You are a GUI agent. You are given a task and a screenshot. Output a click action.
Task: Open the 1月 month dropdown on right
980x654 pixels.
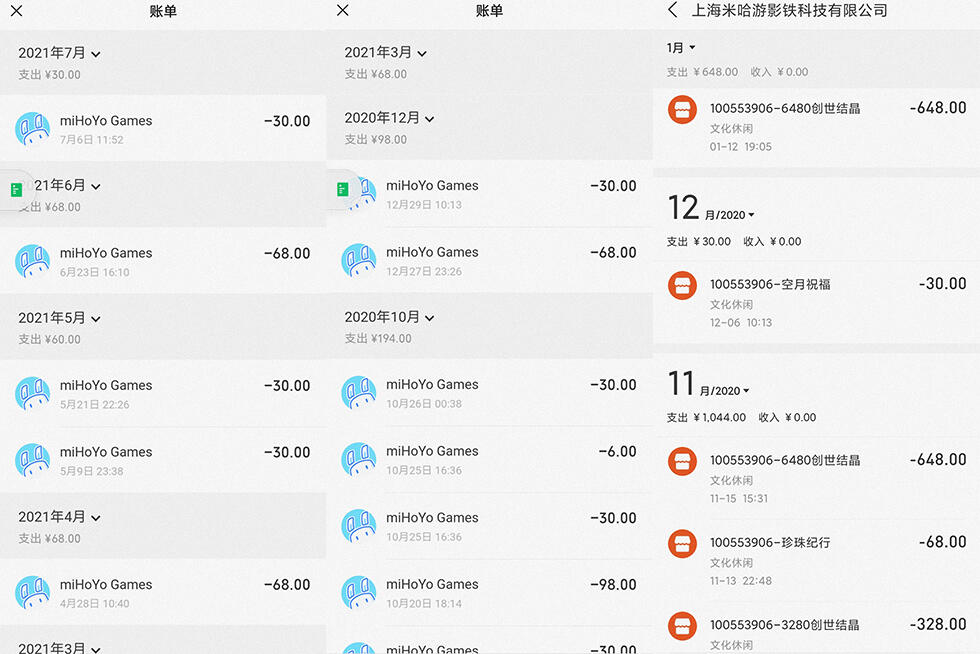click(x=681, y=48)
